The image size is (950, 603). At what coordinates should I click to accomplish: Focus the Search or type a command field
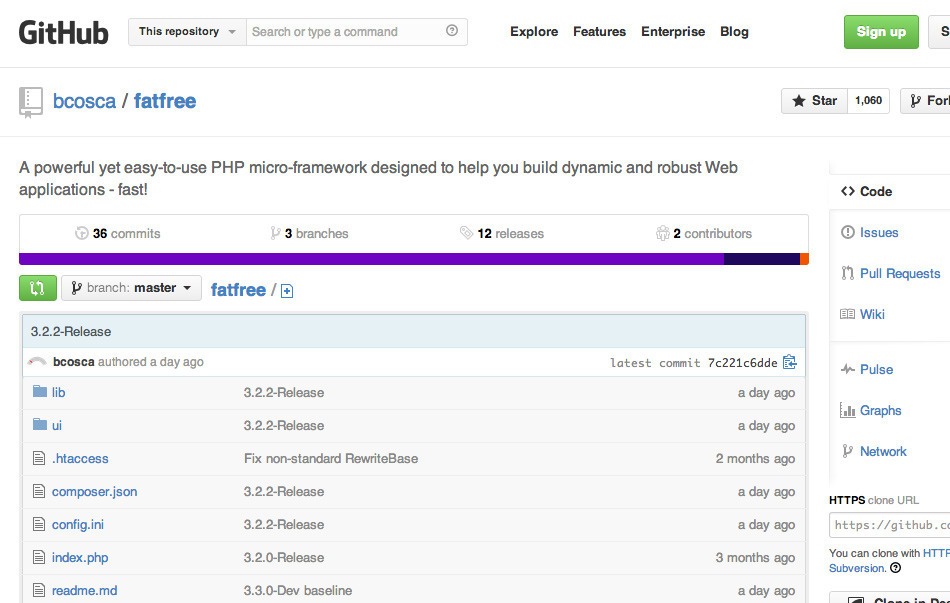coord(356,32)
